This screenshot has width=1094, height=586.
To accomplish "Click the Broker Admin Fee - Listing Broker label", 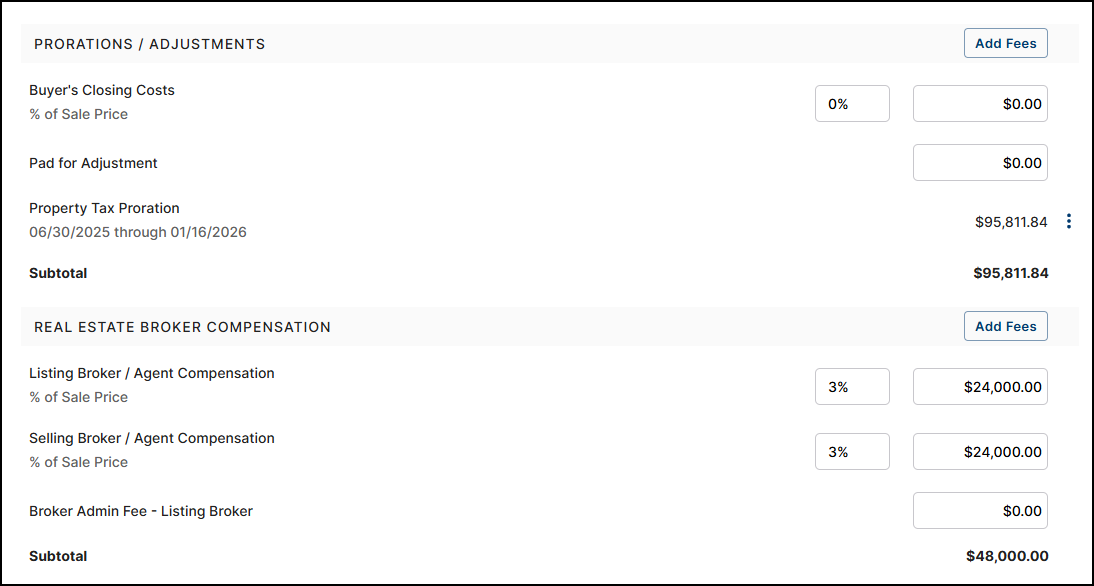I will click(x=141, y=511).
